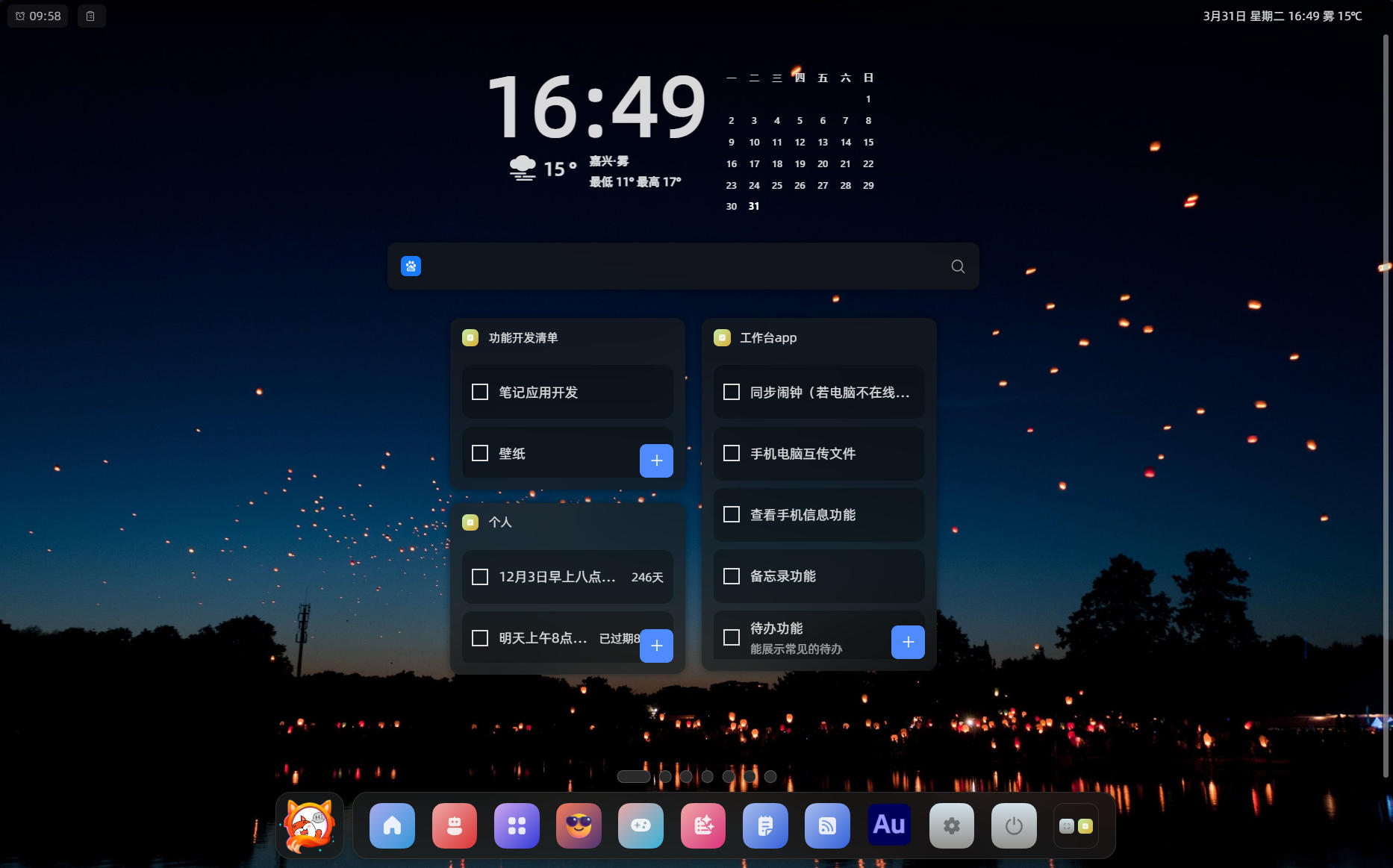
Task: Toggle the 壁纸 task checkbox
Action: click(x=480, y=453)
